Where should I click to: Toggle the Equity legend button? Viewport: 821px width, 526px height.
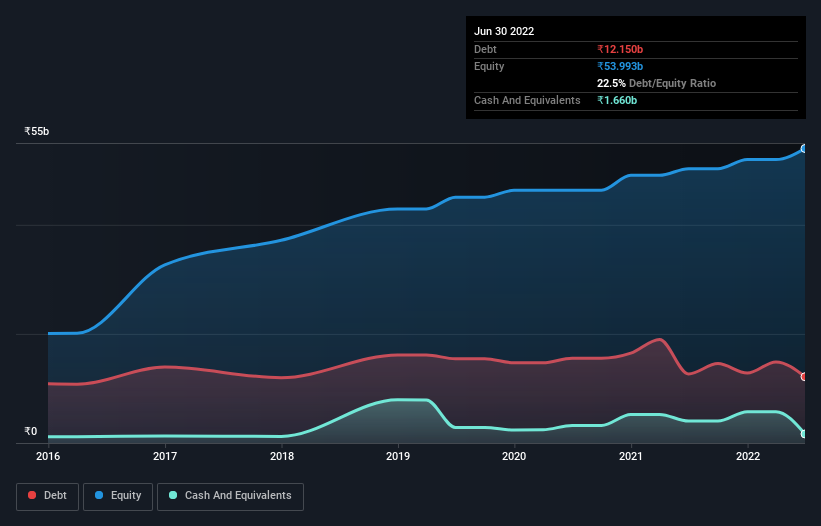[118, 496]
